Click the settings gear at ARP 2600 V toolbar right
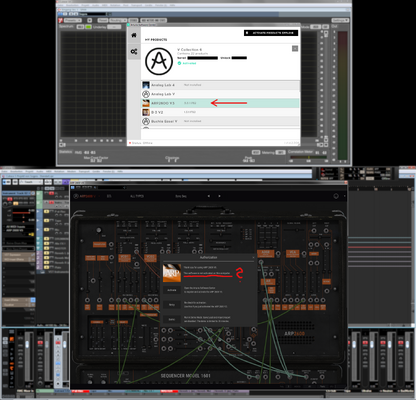 click(336, 196)
